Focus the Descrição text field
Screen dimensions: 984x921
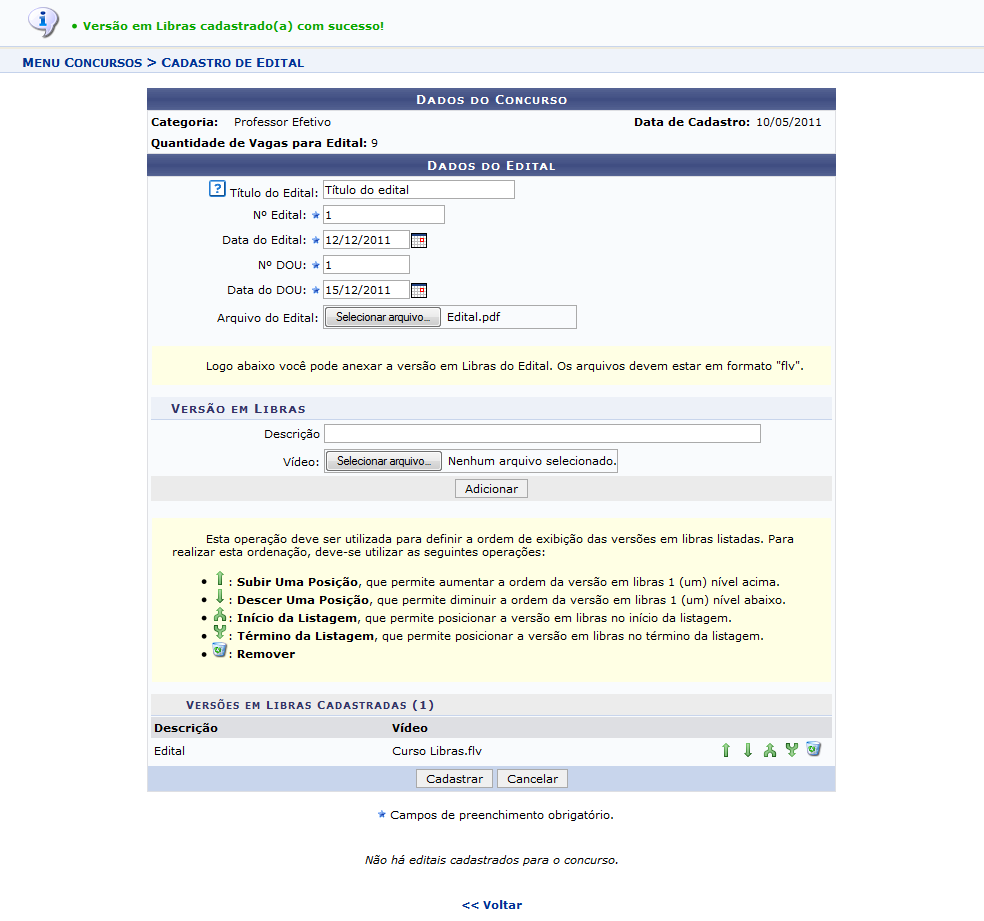tap(542, 433)
